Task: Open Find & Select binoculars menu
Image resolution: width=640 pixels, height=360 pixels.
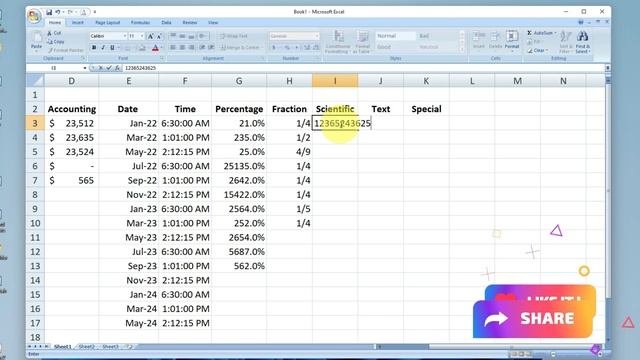Action: [583, 42]
